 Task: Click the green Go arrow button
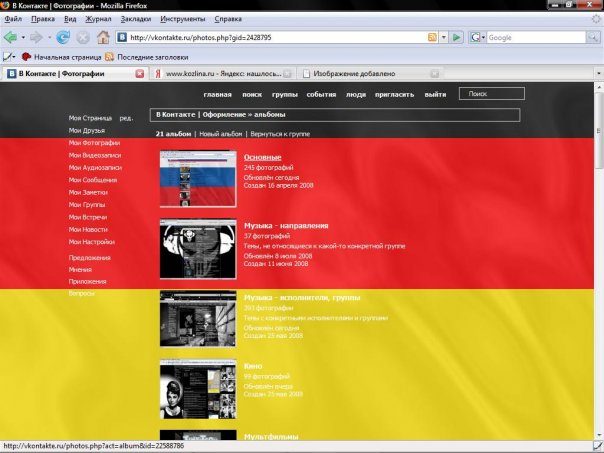[x=456, y=37]
